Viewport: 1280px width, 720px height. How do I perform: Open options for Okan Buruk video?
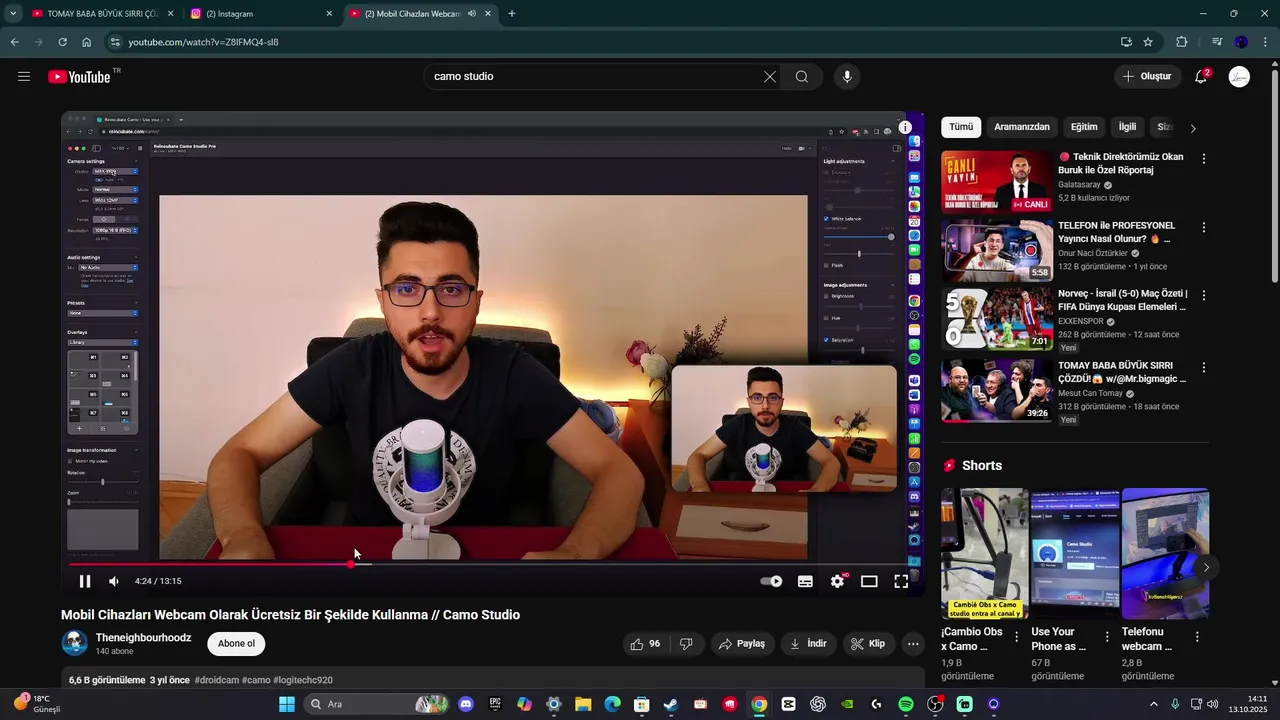click(x=1204, y=159)
